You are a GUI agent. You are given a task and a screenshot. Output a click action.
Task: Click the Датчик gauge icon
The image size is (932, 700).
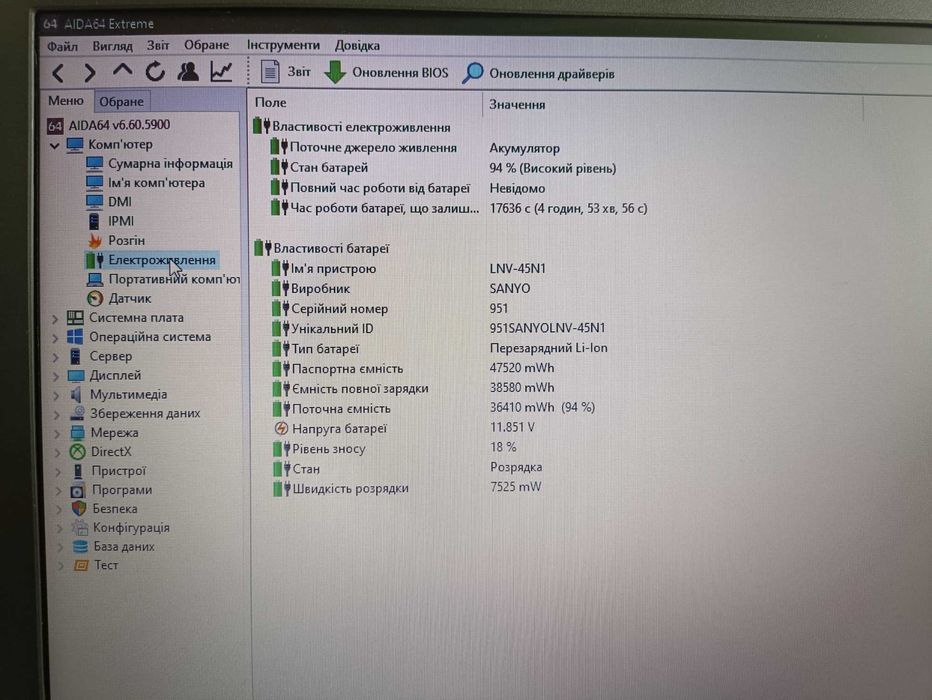95,298
